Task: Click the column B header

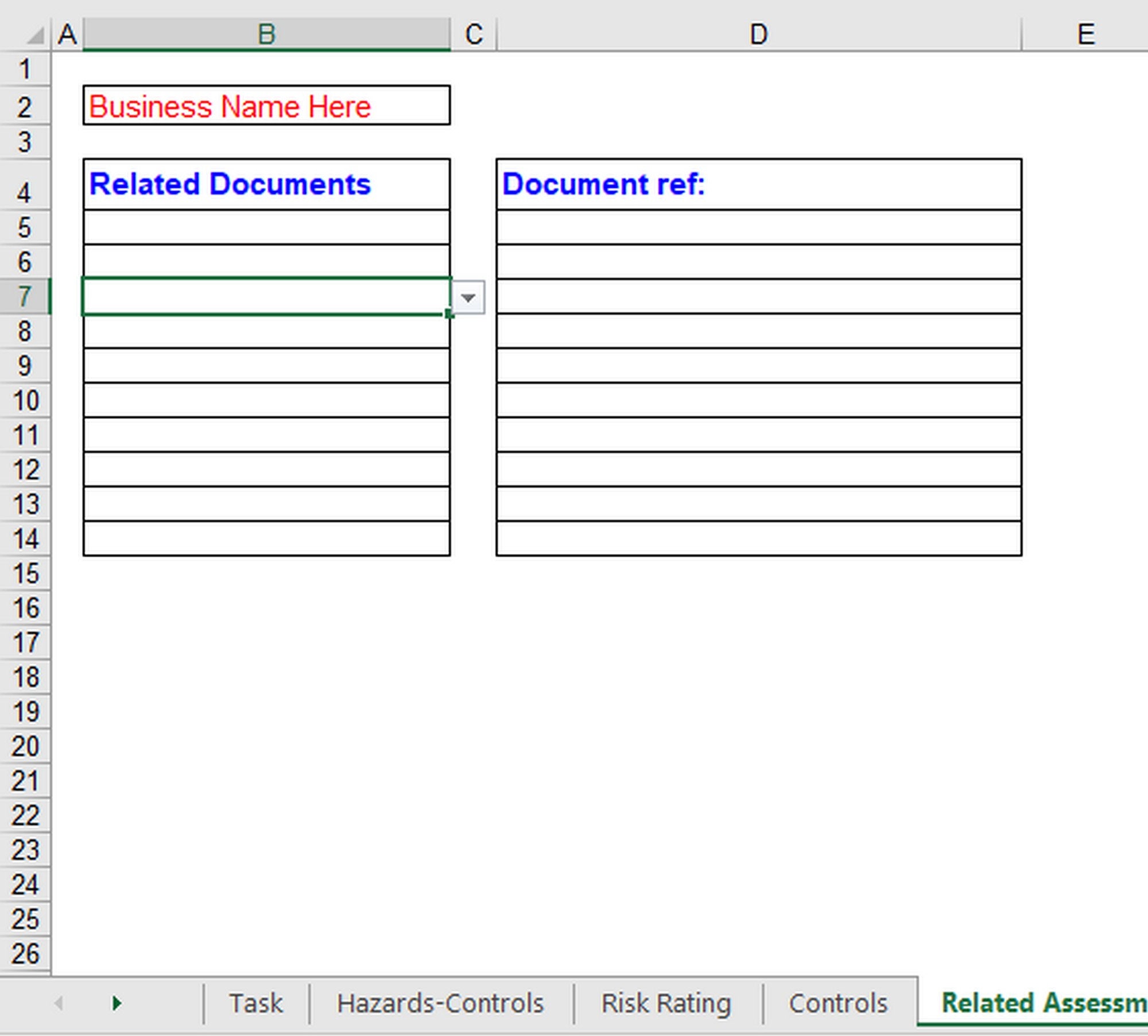Action: pyautogui.click(x=264, y=33)
